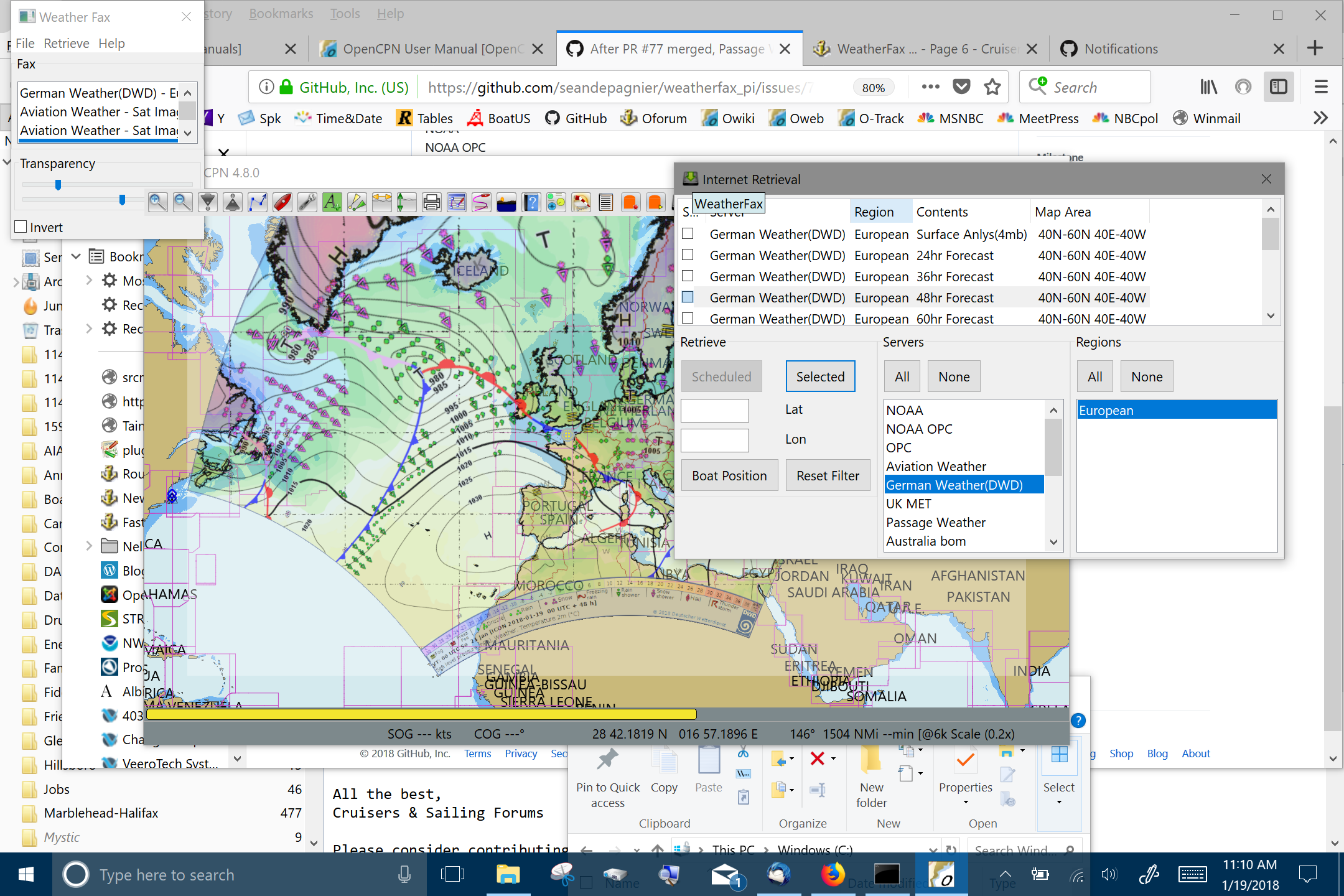The width and height of the screenshot is (1344, 896).
Task: Click the Selected retrieve button
Action: pos(820,376)
